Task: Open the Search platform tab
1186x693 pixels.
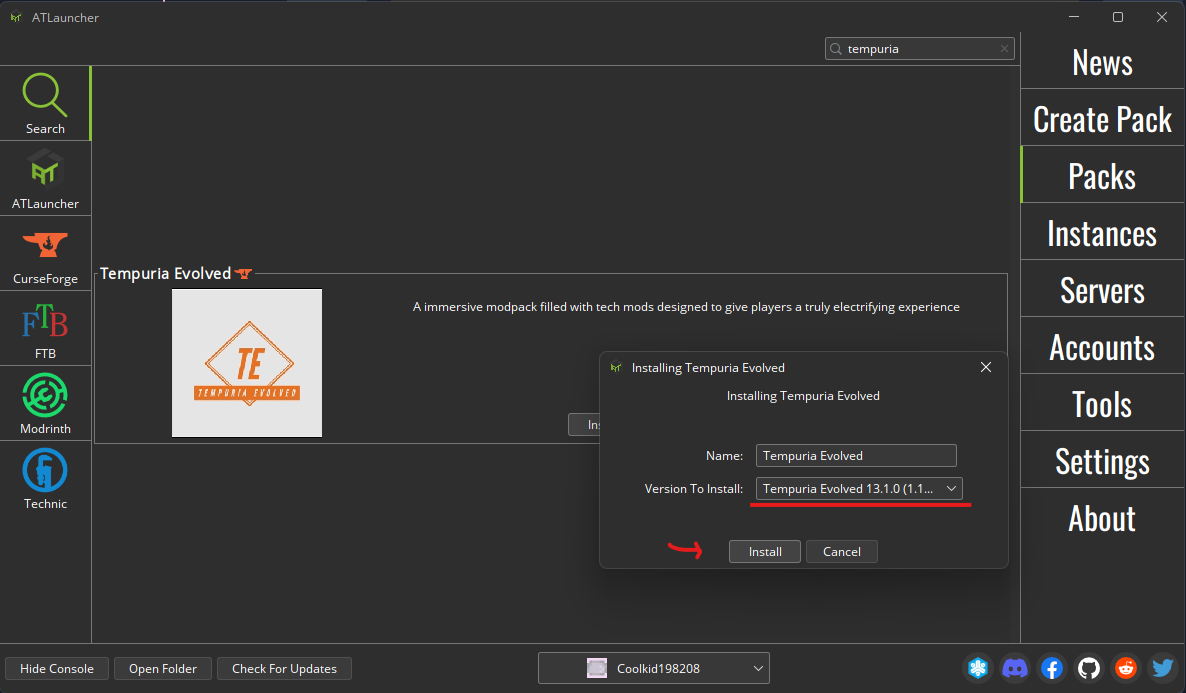Action: click(x=45, y=104)
